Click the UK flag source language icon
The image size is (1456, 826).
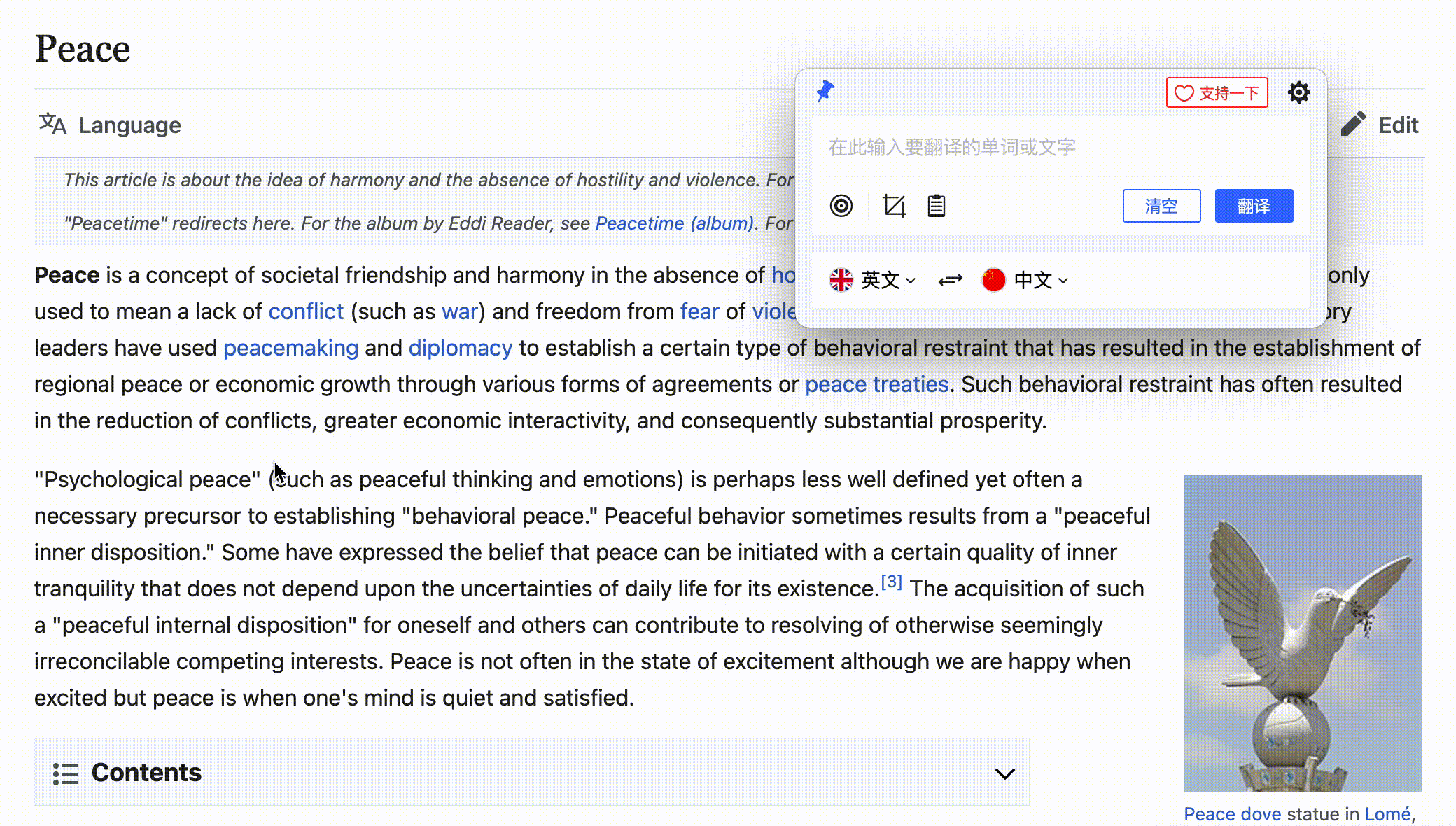[x=841, y=280]
